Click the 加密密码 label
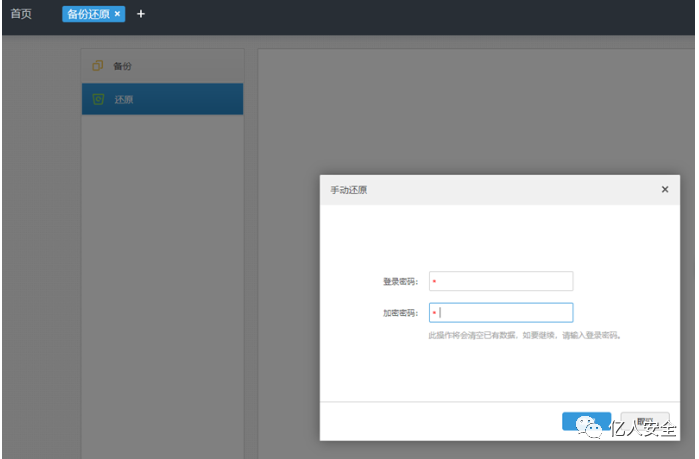This screenshot has width=699, height=459. 400,313
